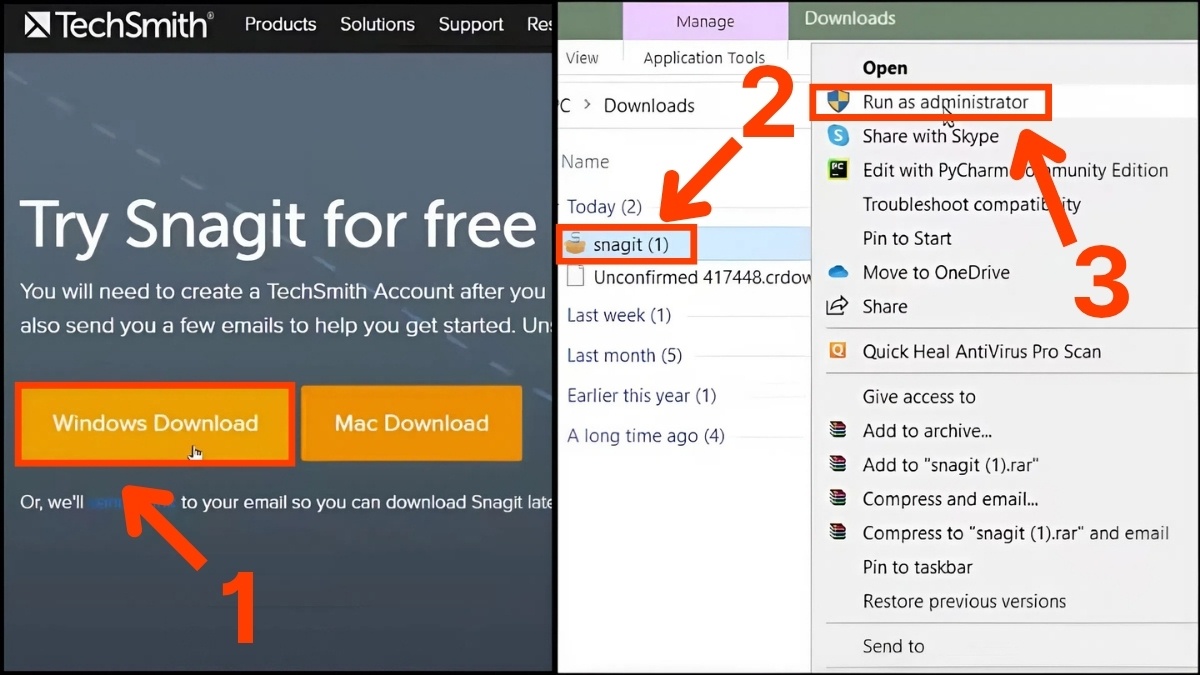Choose Add to archive...
Screen dimensions: 1200x675
click(x=927, y=431)
